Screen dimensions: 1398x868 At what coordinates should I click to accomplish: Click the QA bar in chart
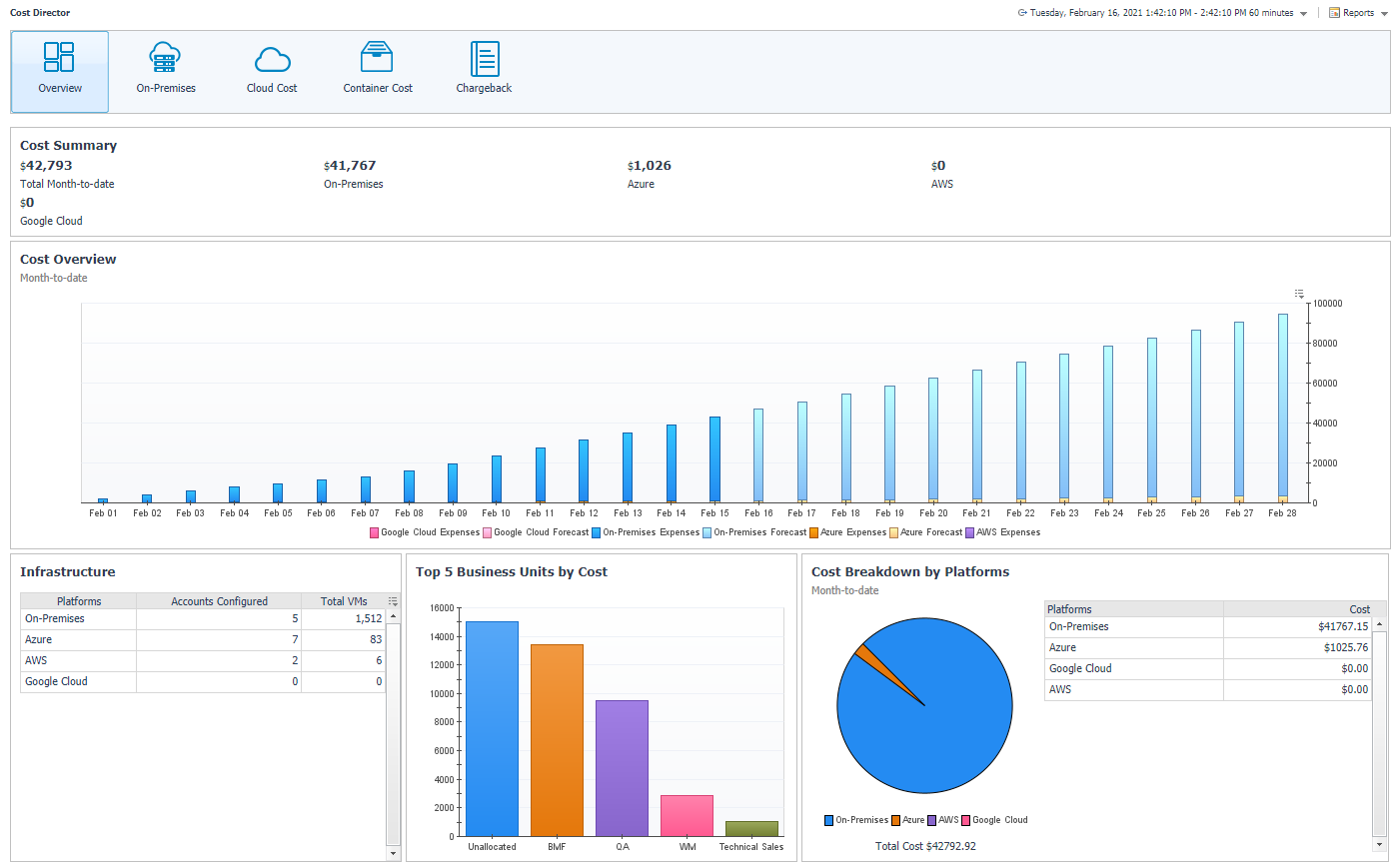[x=622, y=768]
